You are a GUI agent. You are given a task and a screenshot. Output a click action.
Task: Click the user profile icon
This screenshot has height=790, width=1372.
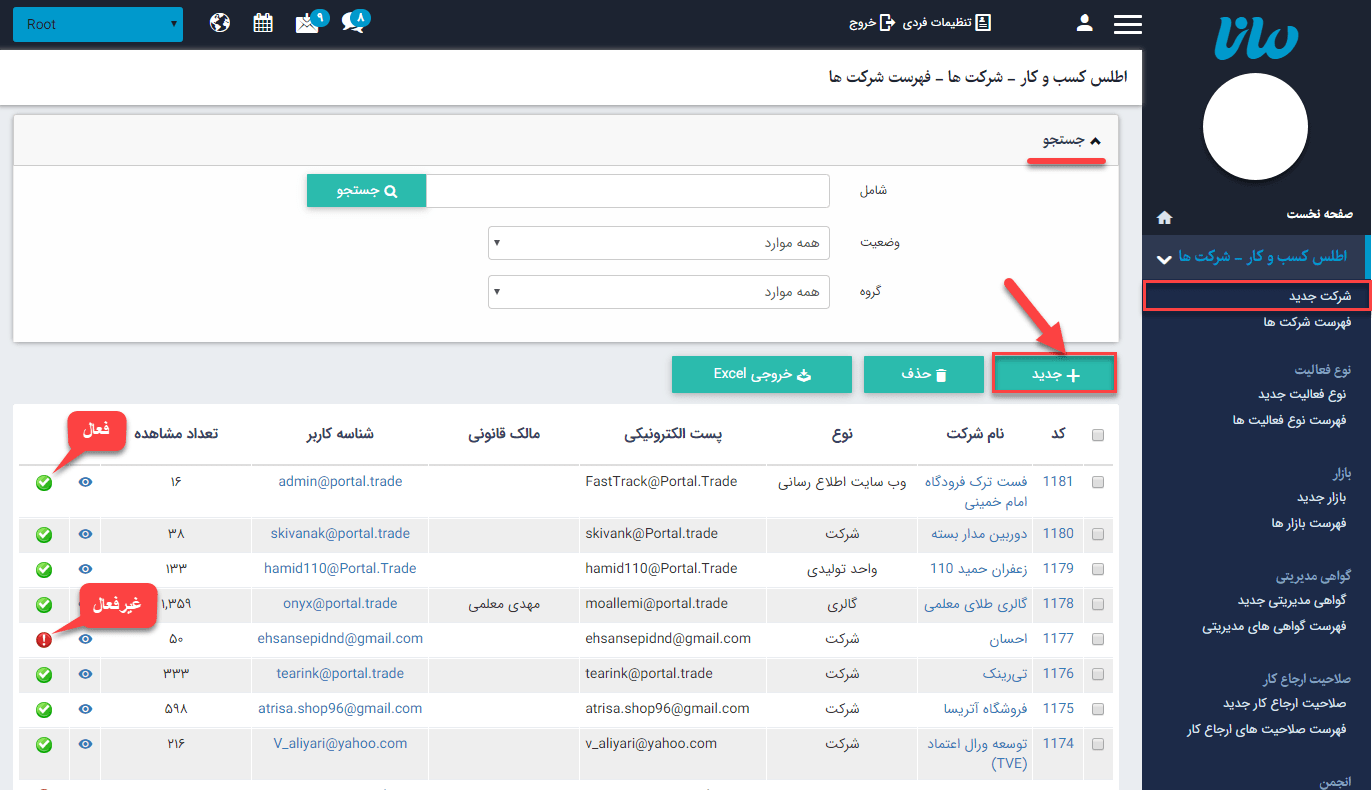[1084, 23]
